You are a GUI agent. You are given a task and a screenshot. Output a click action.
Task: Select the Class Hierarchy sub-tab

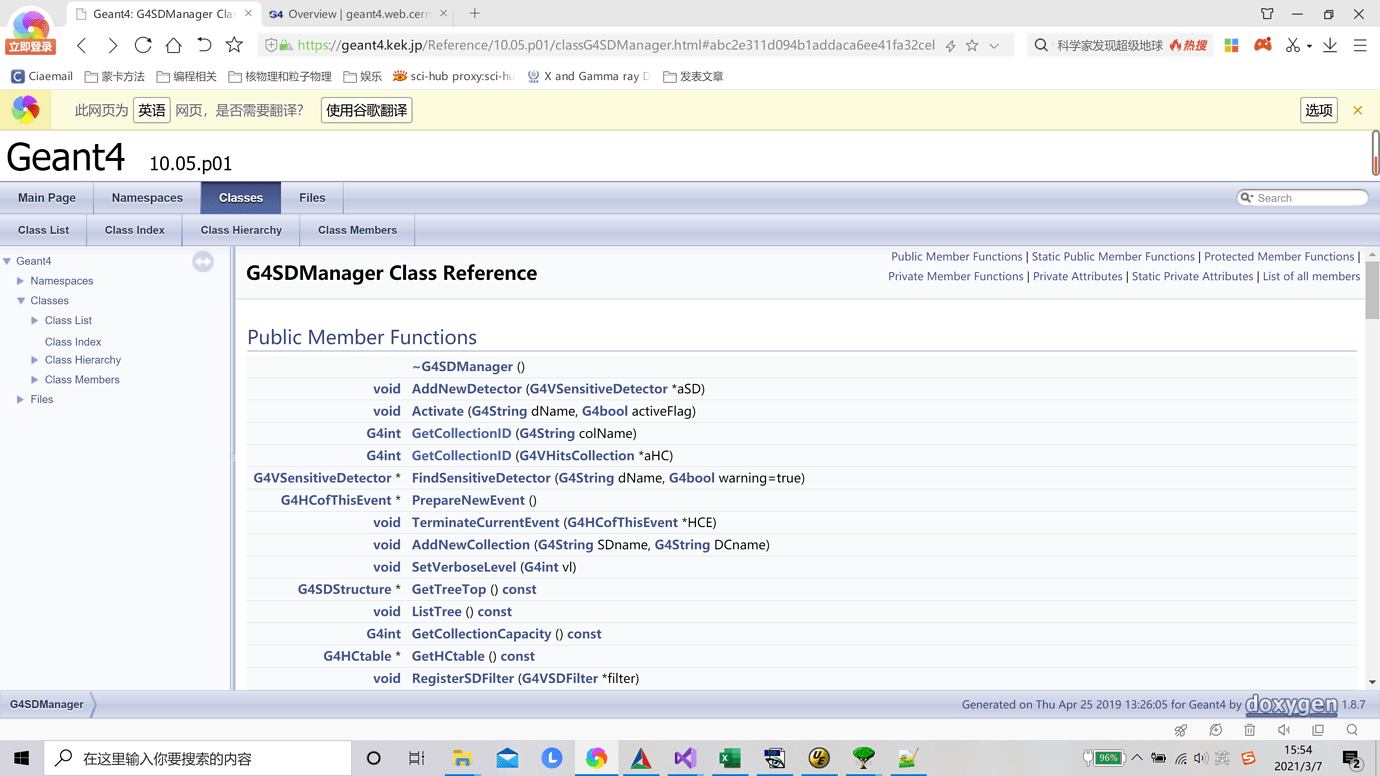tap(241, 230)
